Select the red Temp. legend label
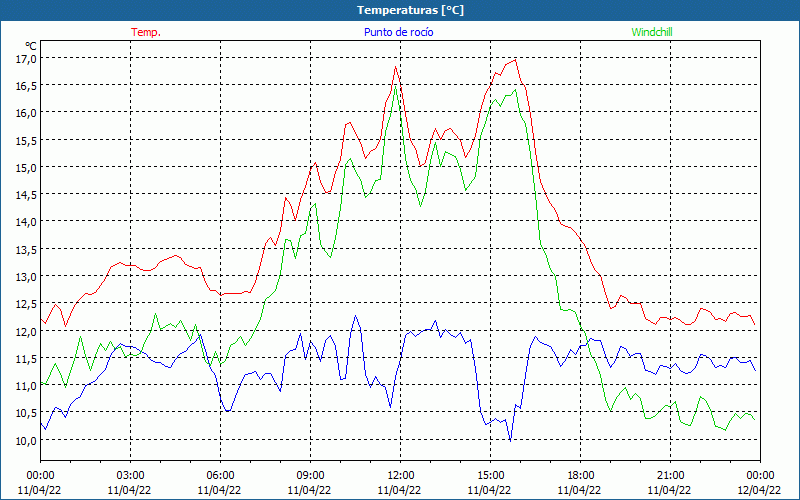The image size is (800, 500). coord(146,32)
